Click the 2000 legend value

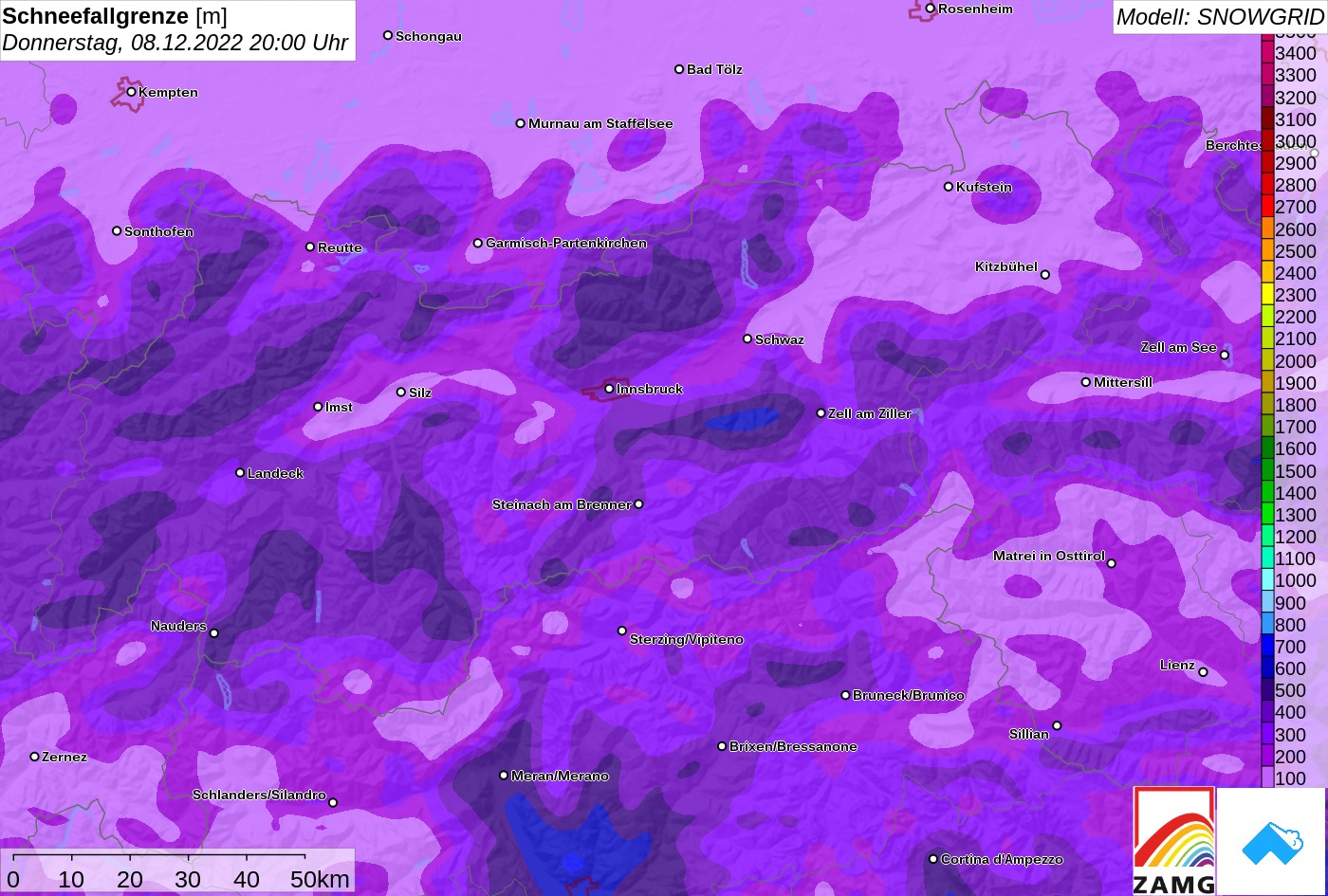pos(1296,361)
